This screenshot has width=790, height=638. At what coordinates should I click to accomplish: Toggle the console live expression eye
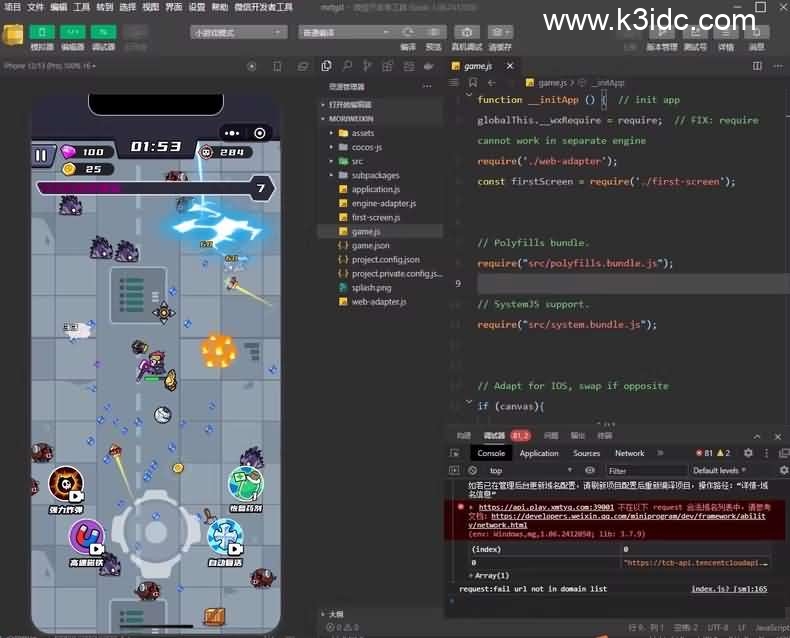pos(589,470)
